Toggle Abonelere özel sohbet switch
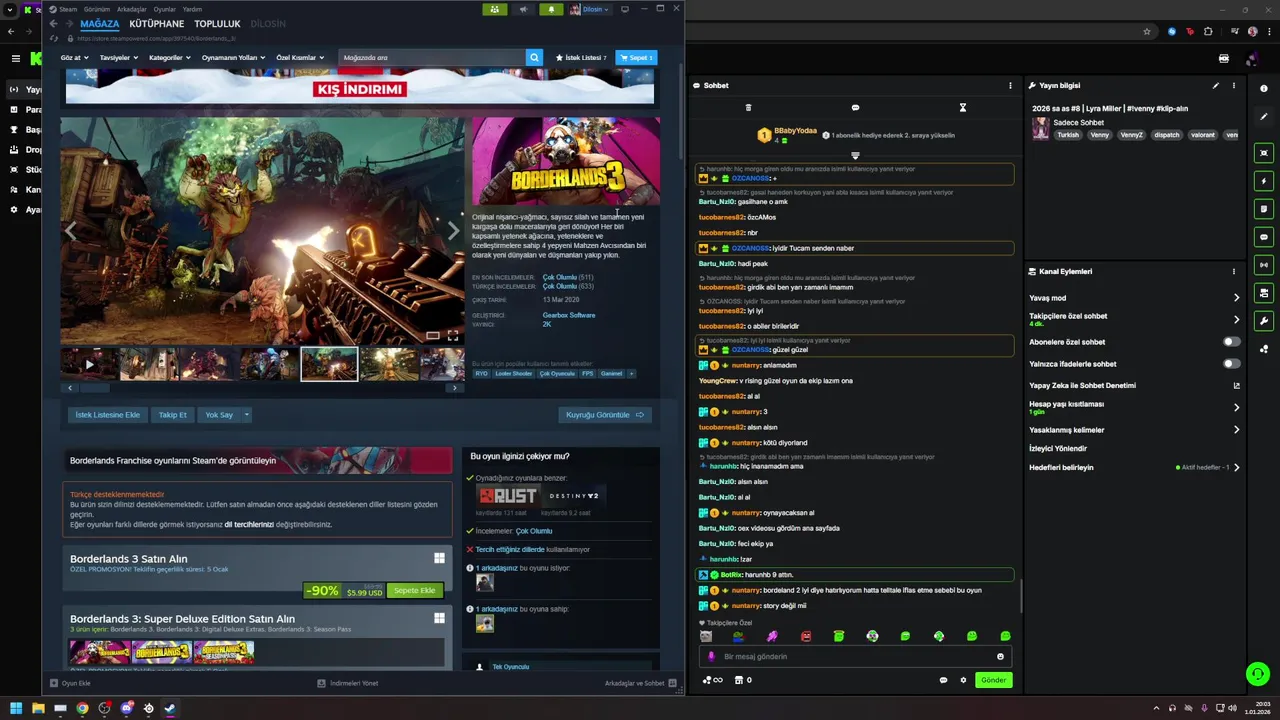The height and width of the screenshot is (720, 1280). [1232, 342]
